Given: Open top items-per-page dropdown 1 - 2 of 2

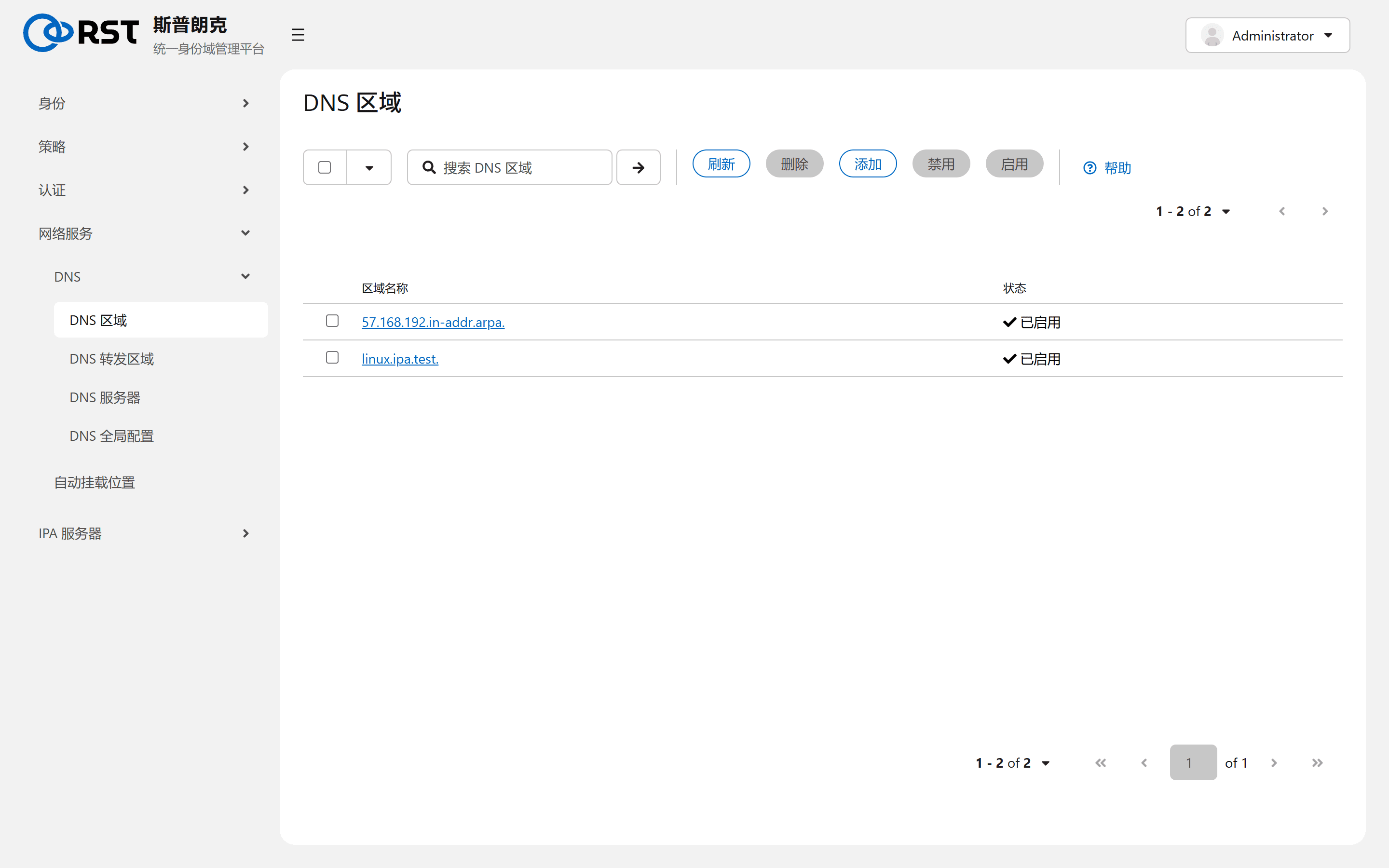Looking at the screenshot, I should pyautogui.click(x=1193, y=211).
